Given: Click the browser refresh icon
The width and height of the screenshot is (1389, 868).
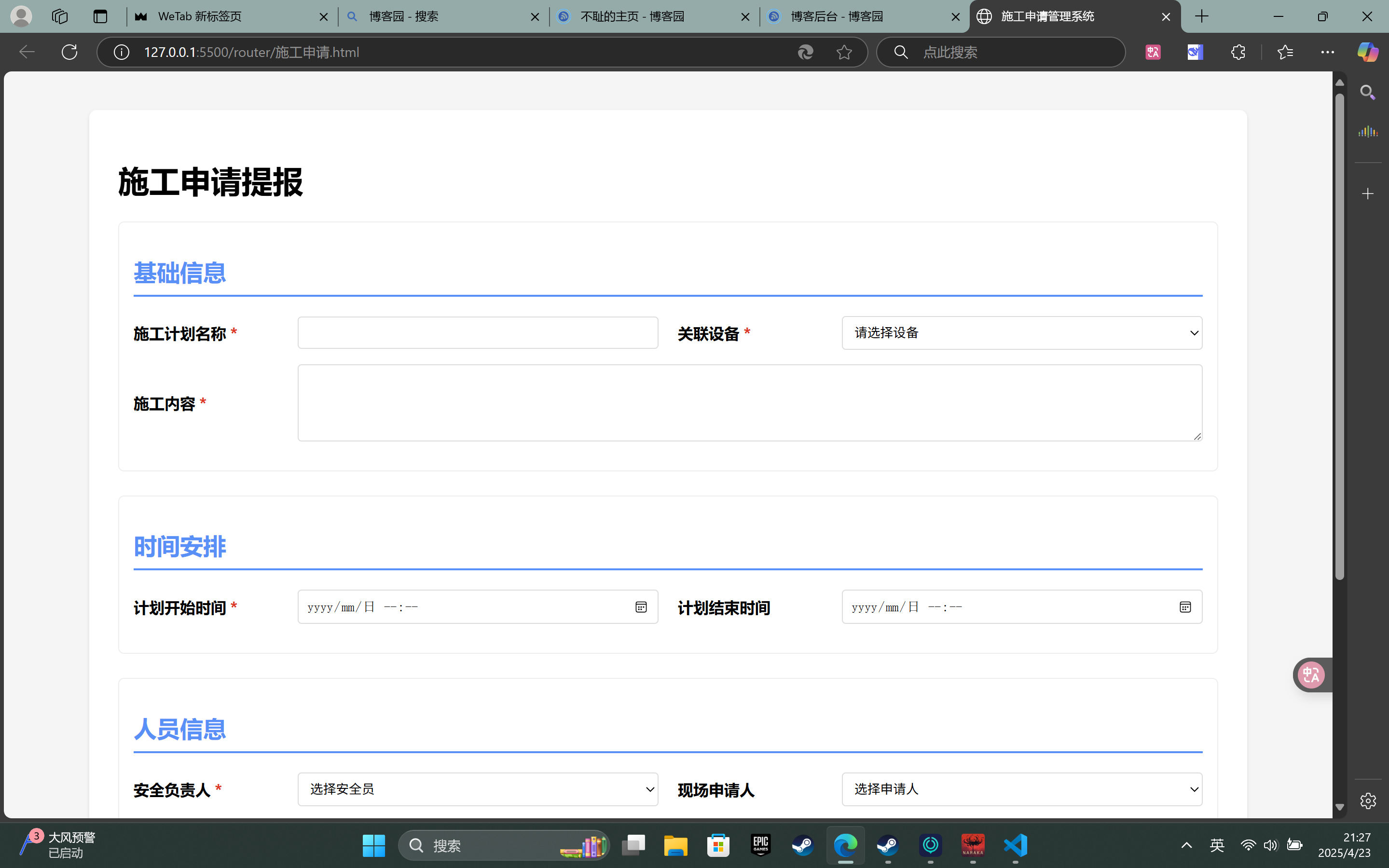Looking at the screenshot, I should (69, 52).
